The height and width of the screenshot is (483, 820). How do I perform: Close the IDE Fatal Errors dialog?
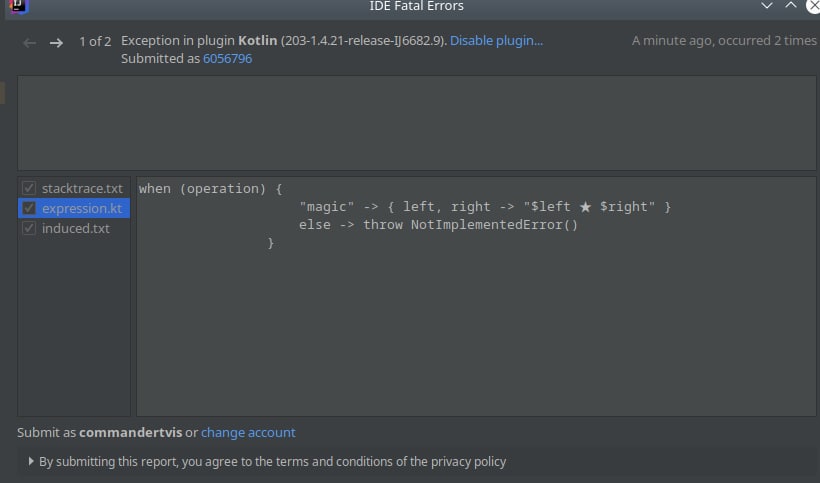coord(812,6)
